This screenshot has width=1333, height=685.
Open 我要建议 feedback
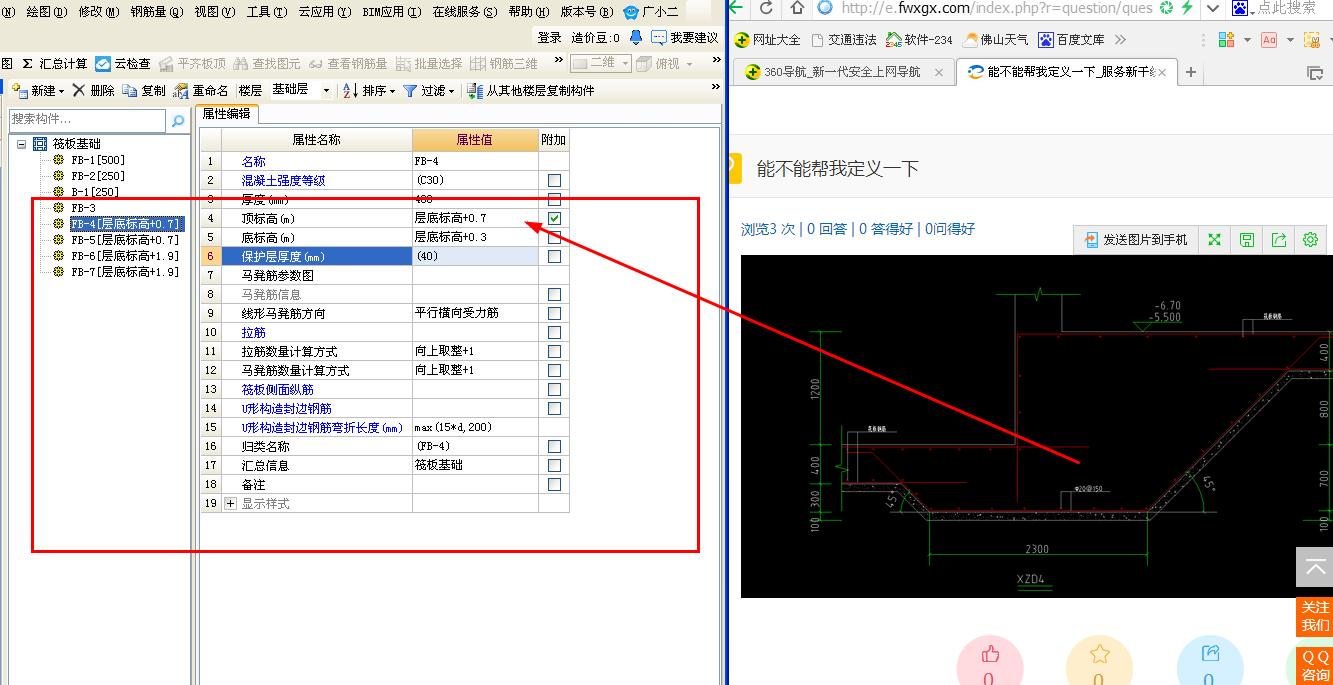pyautogui.click(x=685, y=38)
